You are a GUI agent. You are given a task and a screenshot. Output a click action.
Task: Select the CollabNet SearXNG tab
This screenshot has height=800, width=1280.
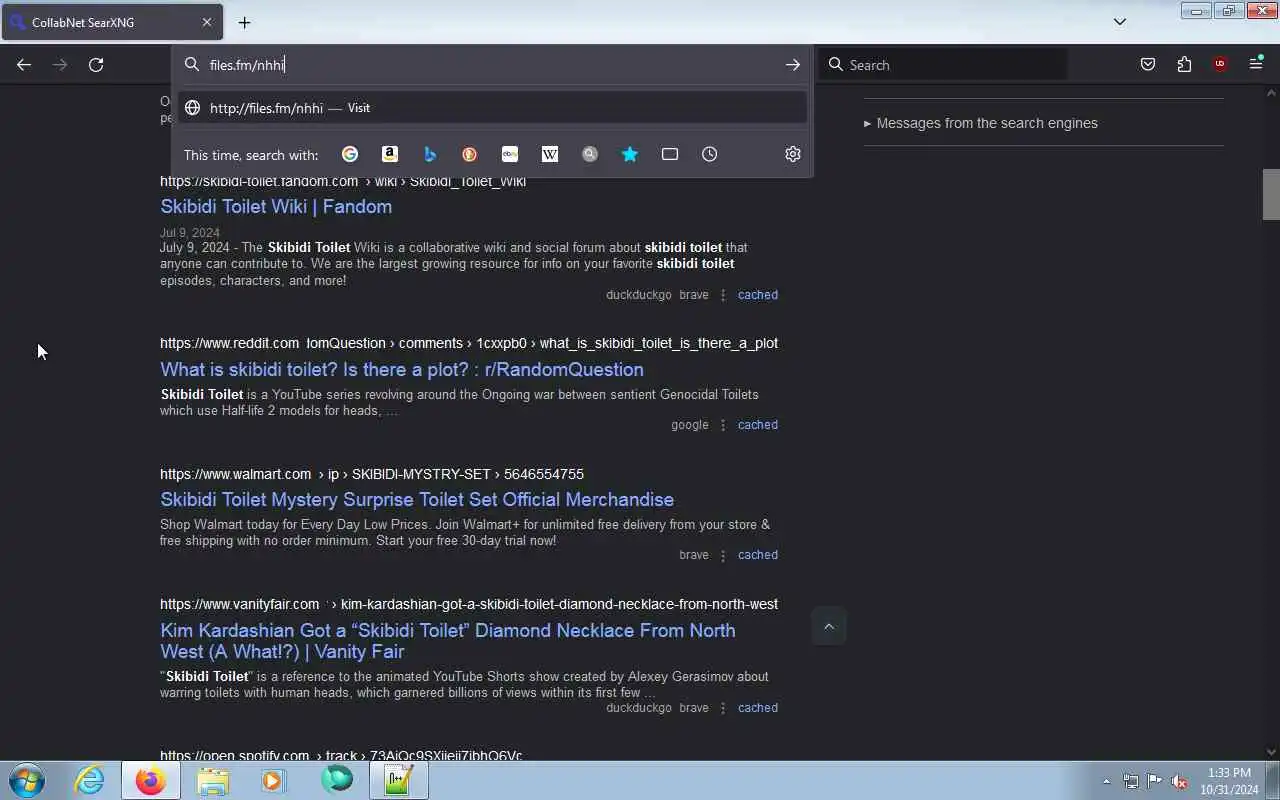112,22
